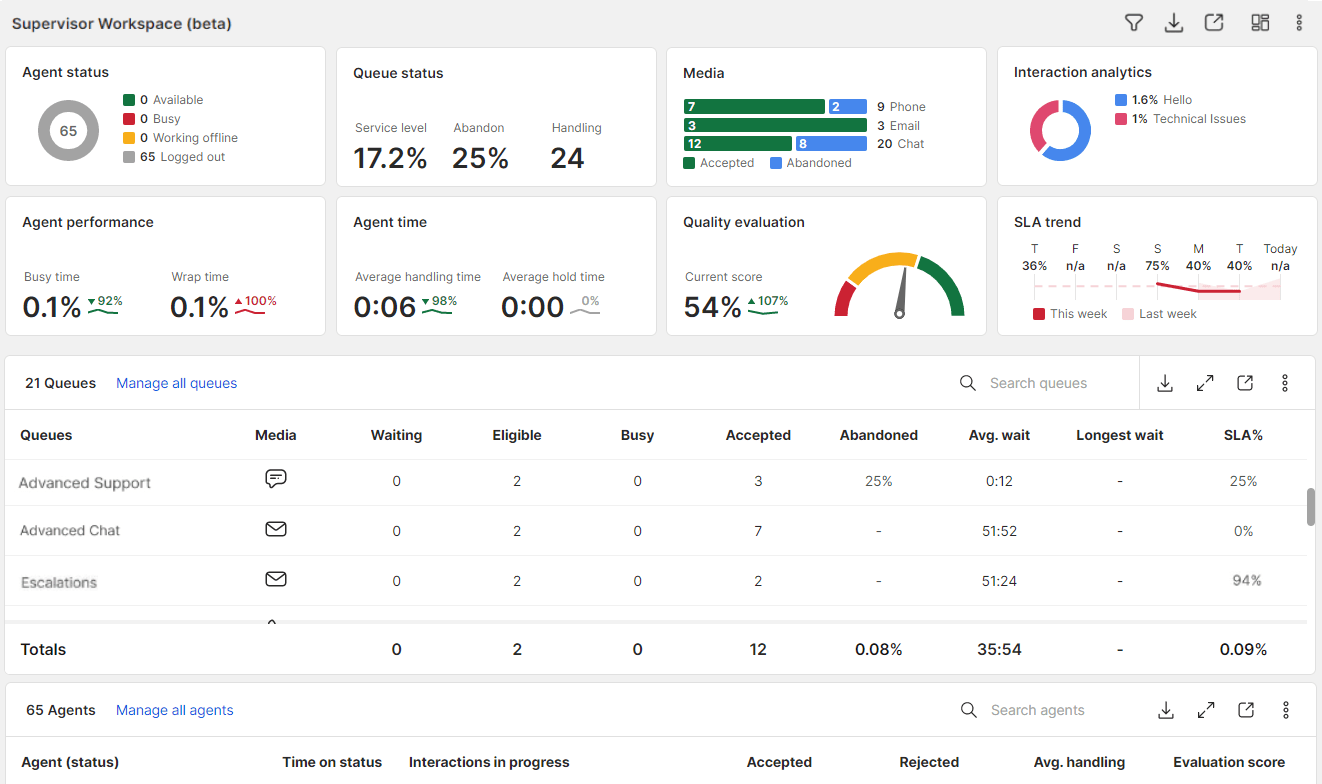Viewport: 1322px width, 784px height.
Task: Expand the Queues table to full screen
Action: (x=1205, y=382)
